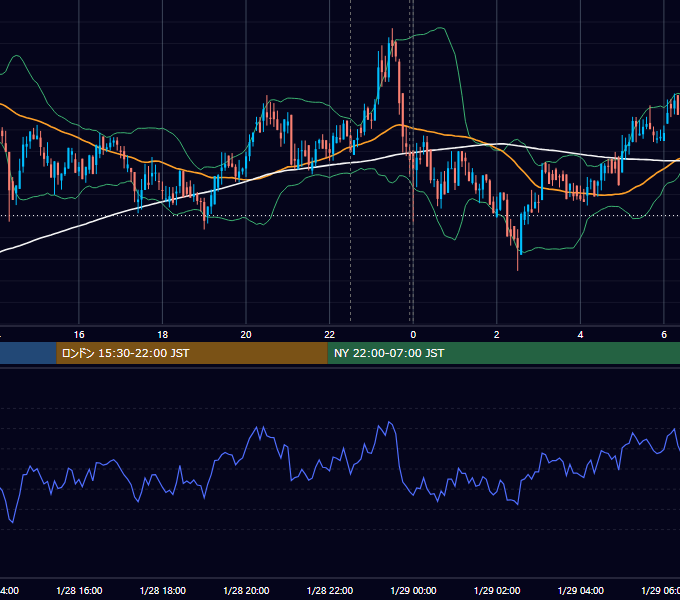The height and width of the screenshot is (600, 680).
Task: Click the 1/28 16:00 time axis label
Action: point(79,590)
